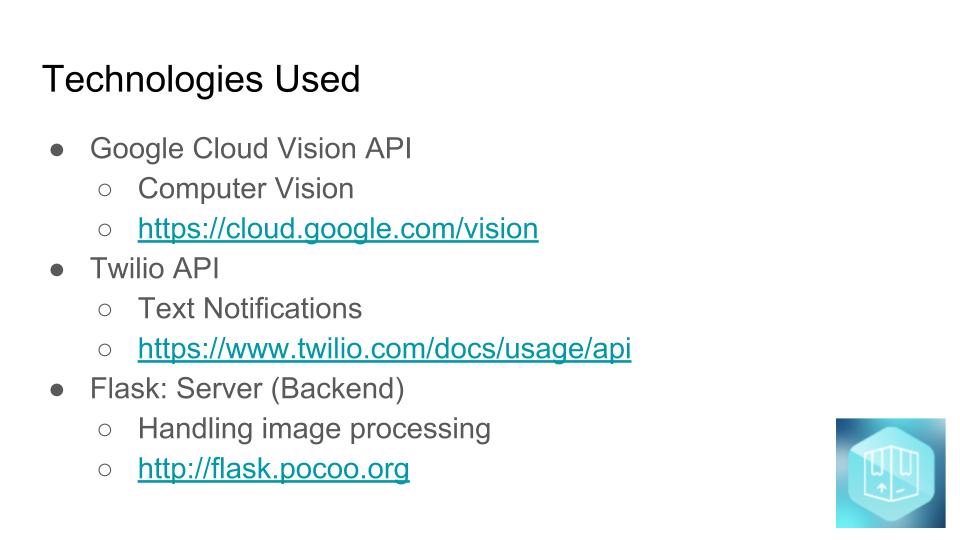This screenshot has height=540, width=960.
Task: Select the Flask: Server (Backend) text
Action: click(x=247, y=389)
